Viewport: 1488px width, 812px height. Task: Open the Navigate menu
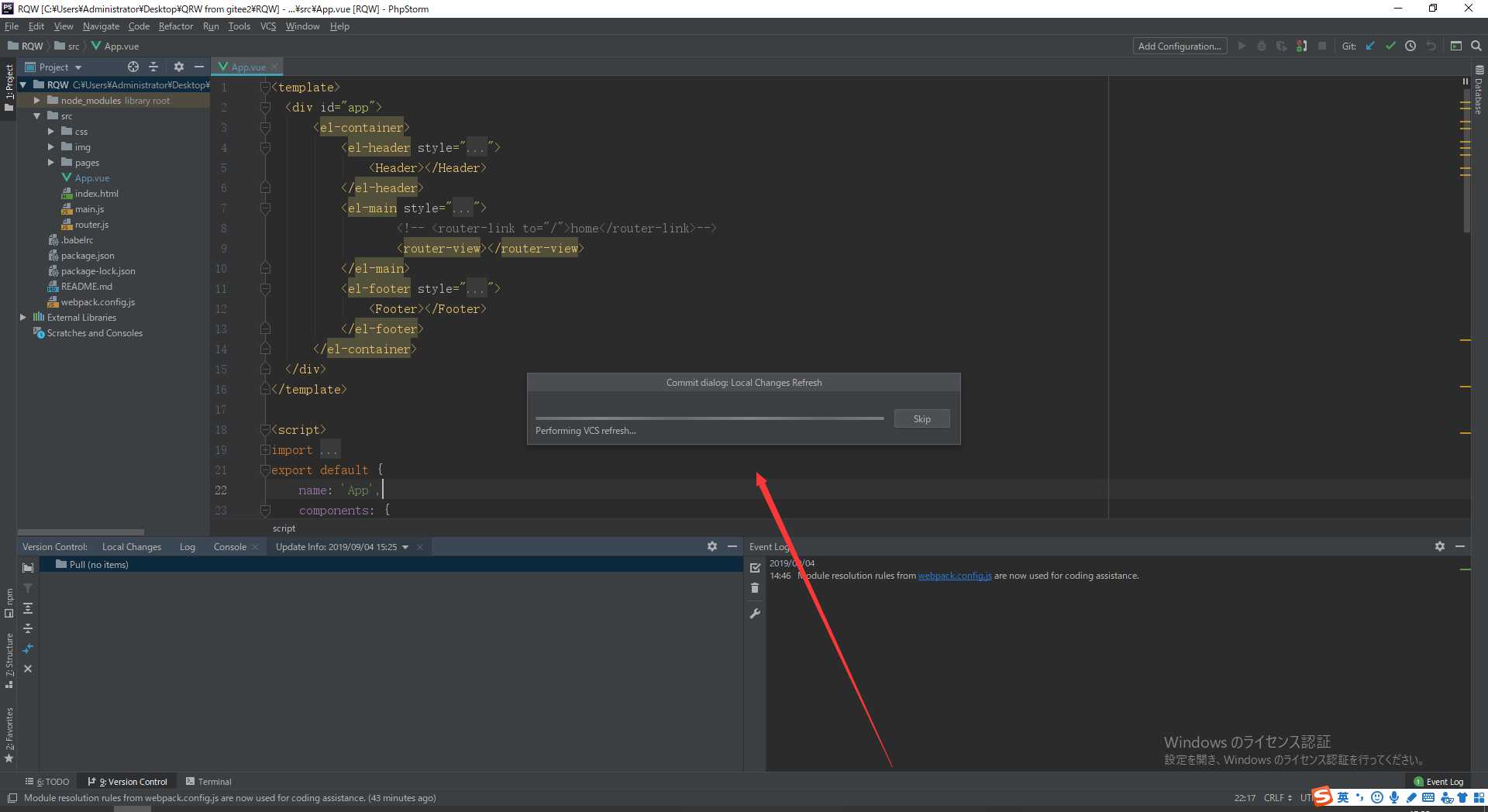(101, 26)
